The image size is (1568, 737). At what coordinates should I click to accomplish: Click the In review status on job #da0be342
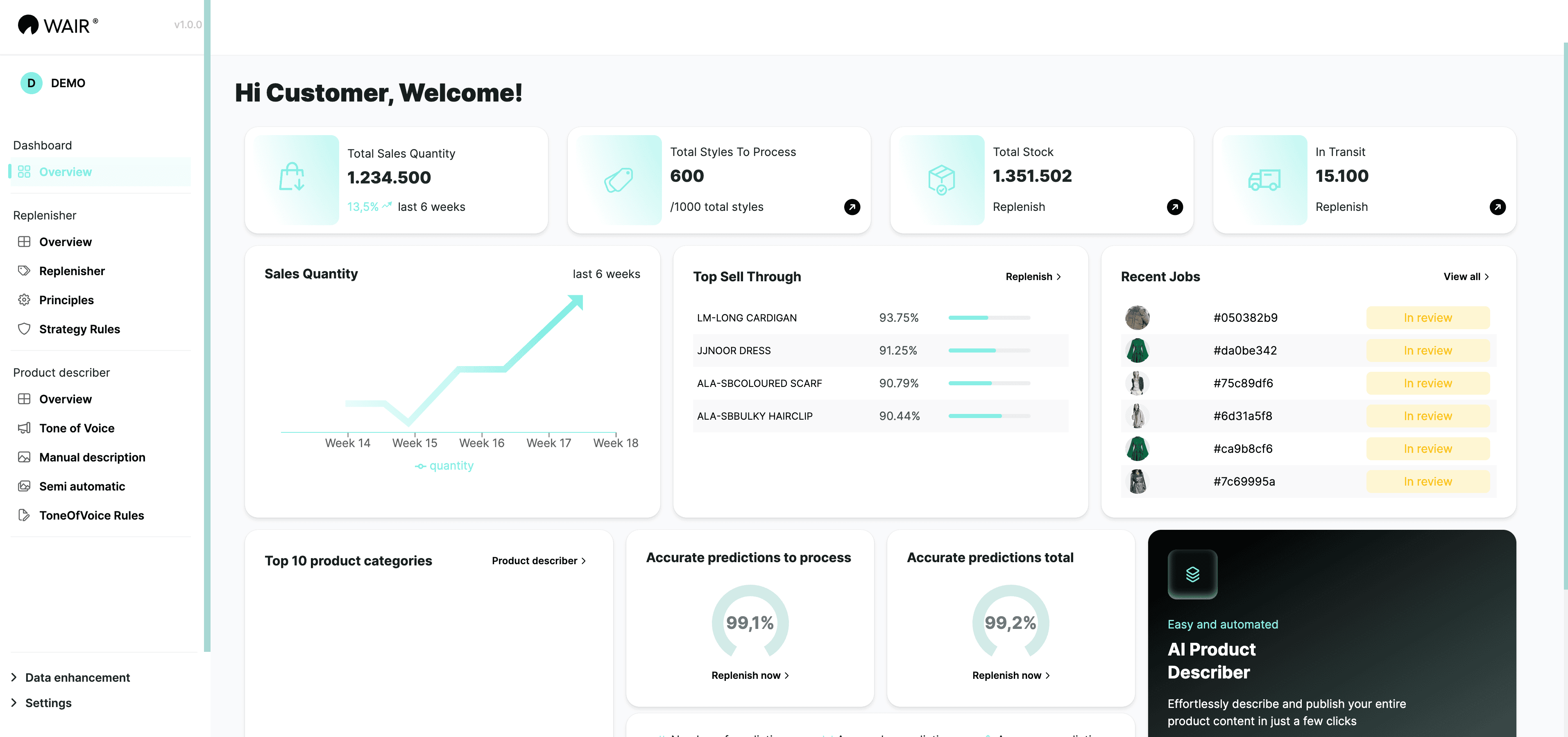1428,350
